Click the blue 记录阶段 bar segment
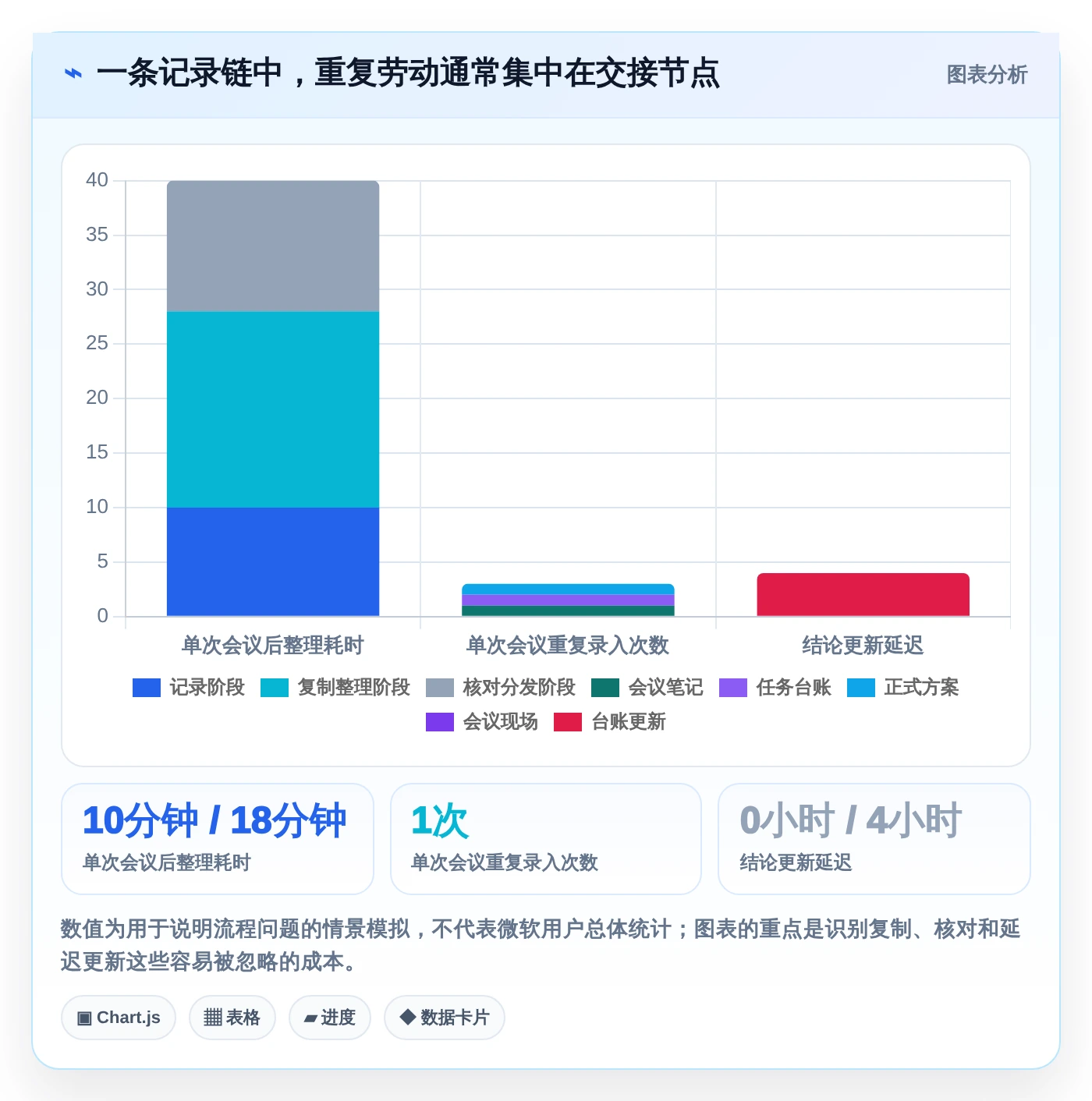 pyautogui.click(x=273, y=561)
